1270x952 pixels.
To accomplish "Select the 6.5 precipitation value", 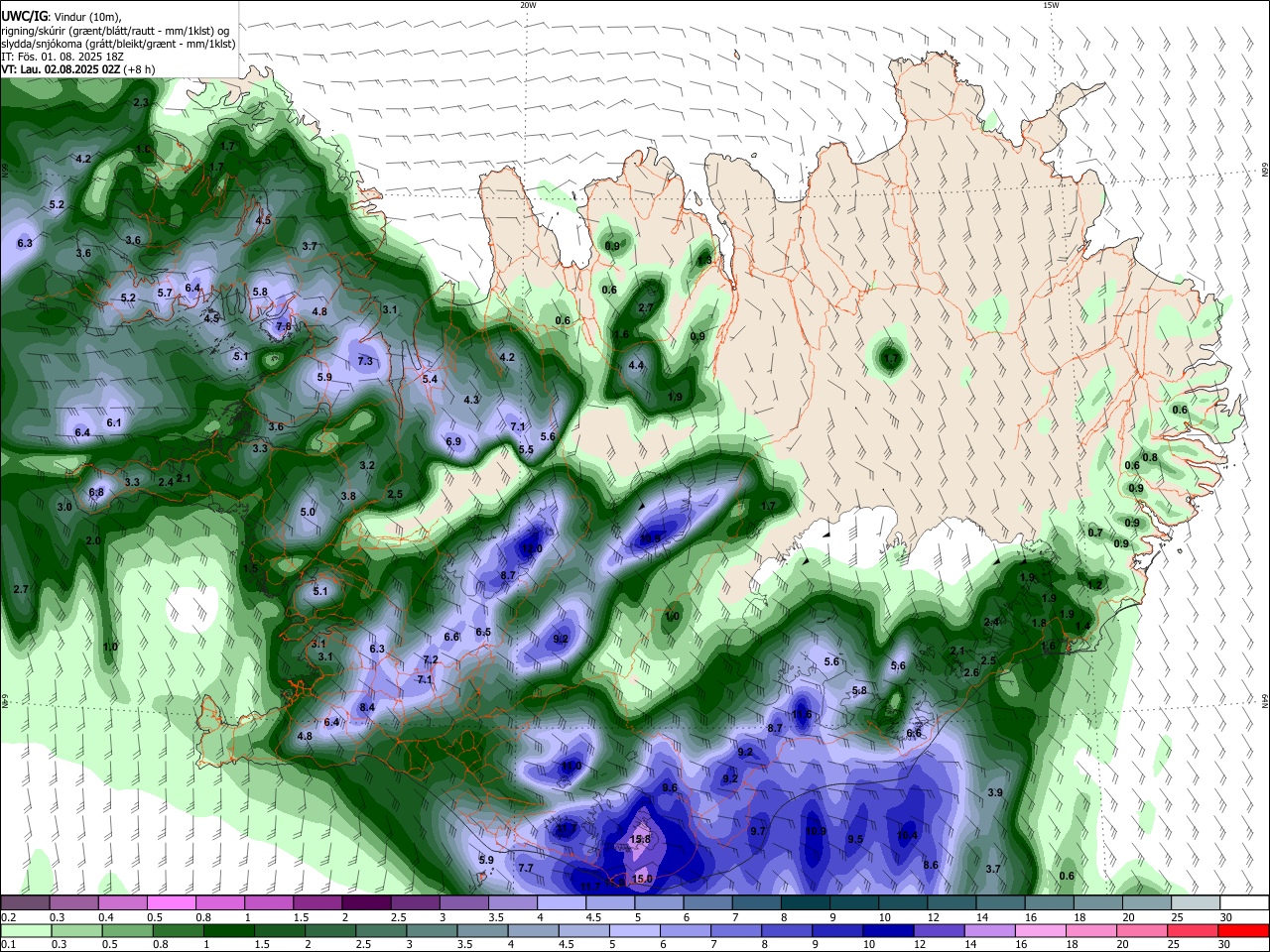I will tap(483, 632).
